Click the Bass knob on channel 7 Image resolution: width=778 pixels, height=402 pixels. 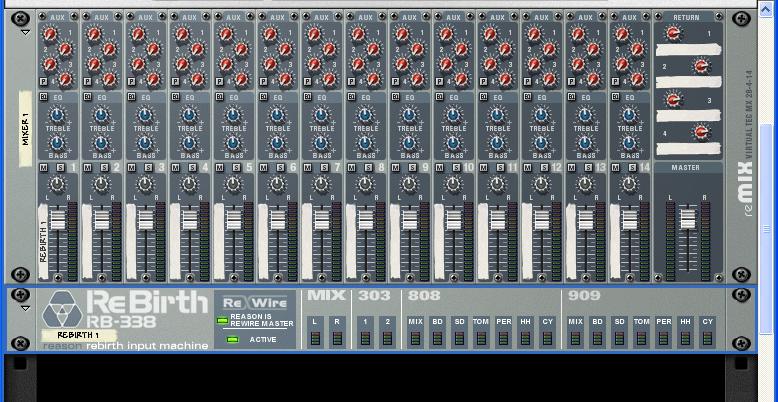[x=321, y=143]
